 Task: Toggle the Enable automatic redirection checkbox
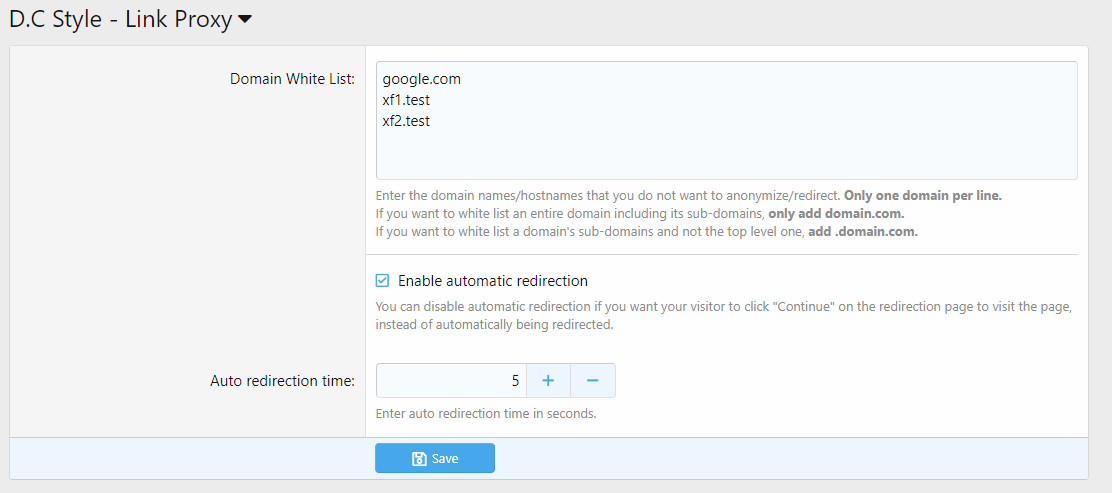coord(382,281)
